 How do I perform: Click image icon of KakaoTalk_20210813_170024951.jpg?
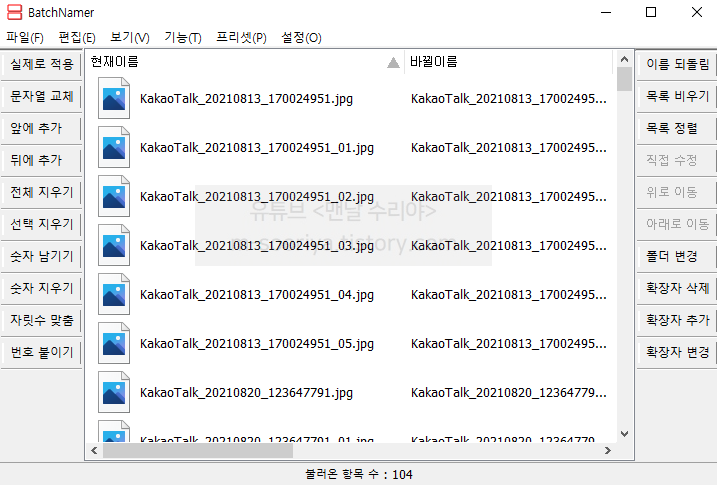coord(114,98)
